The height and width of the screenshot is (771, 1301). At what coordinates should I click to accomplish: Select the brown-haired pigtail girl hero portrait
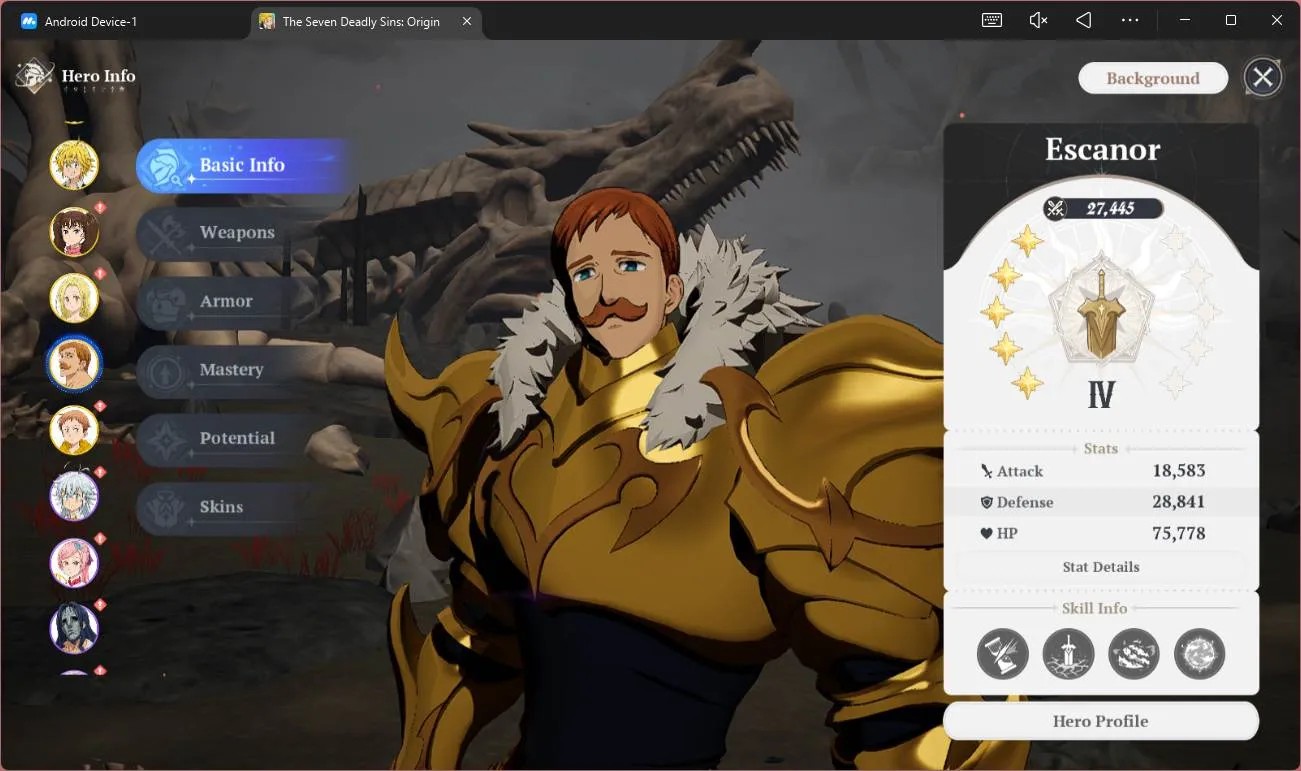[x=74, y=232]
